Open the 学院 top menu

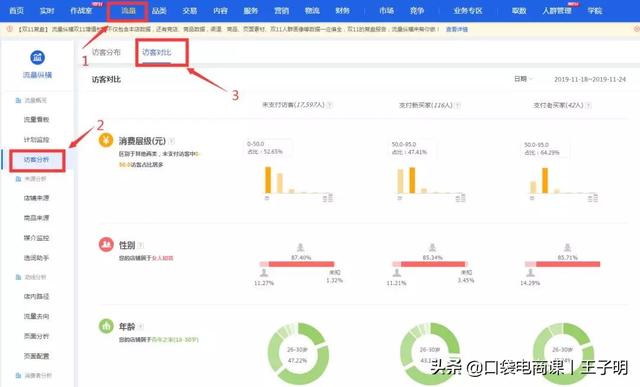[595, 11]
